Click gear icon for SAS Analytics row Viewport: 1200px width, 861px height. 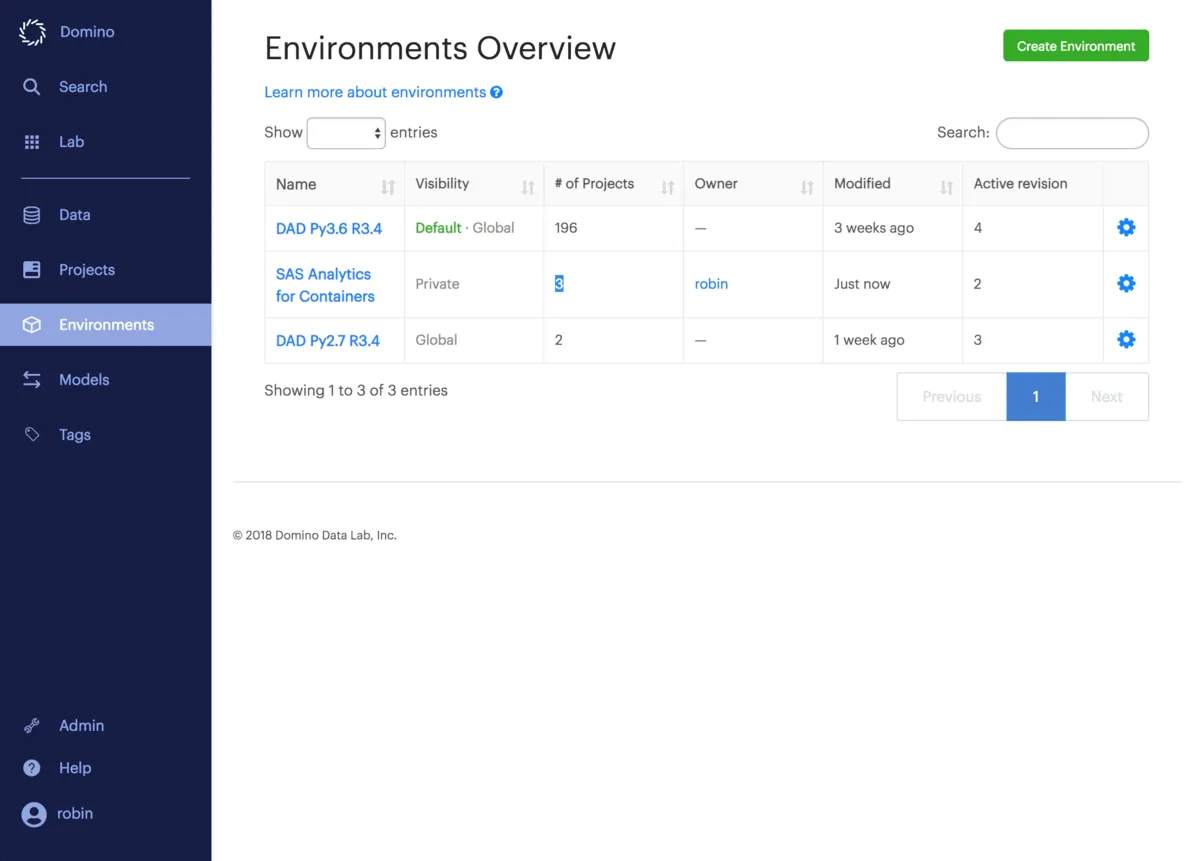pos(1126,284)
